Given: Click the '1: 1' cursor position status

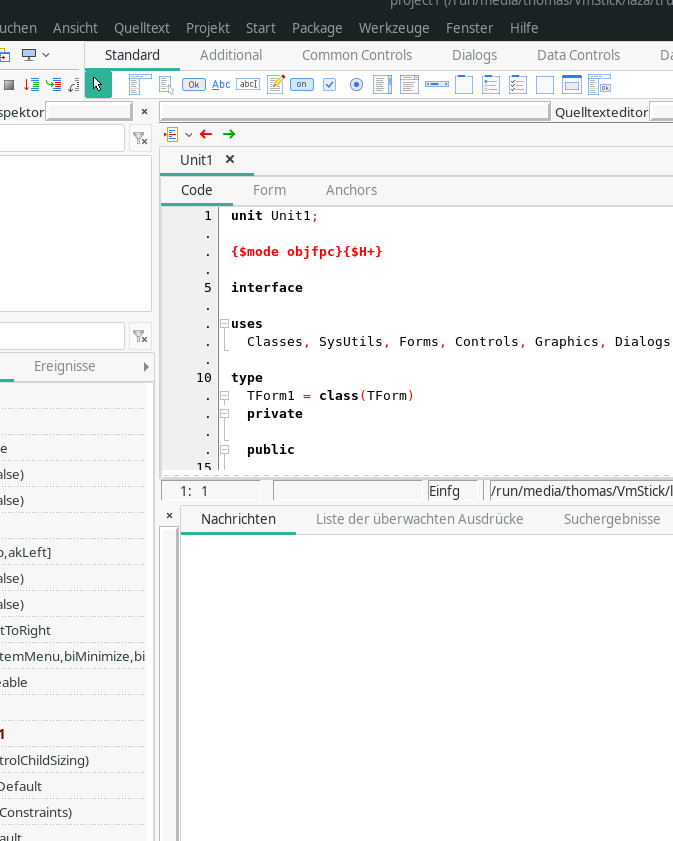Looking at the screenshot, I should (211, 491).
